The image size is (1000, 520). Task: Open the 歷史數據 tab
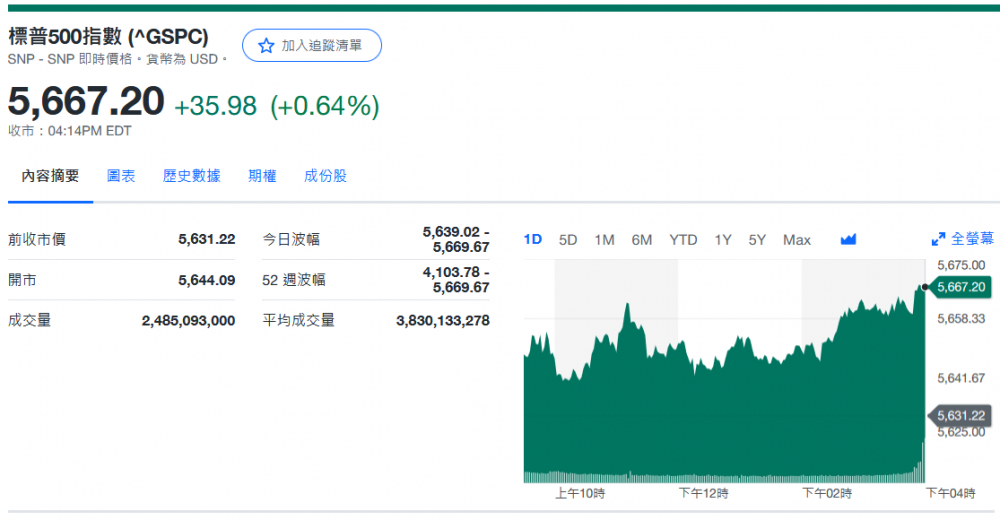(x=191, y=176)
